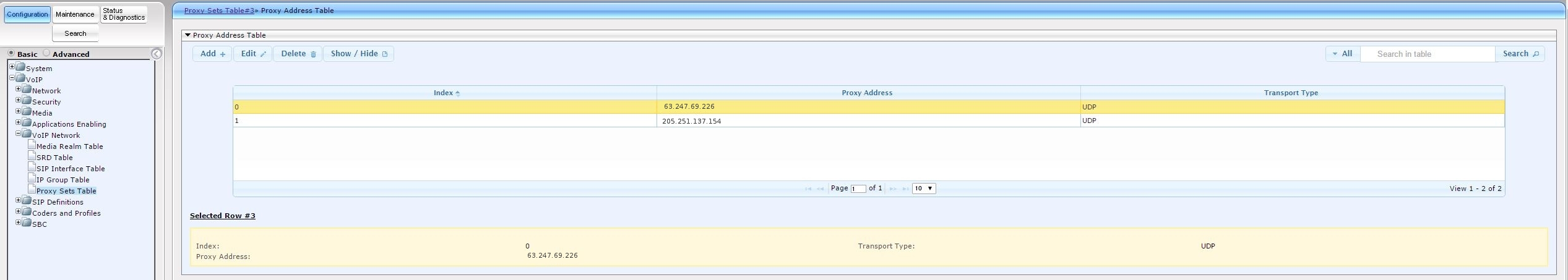Click the SRD Table page icon
The height and width of the screenshot is (280, 1568).
pyautogui.click(x=32, y=156)
